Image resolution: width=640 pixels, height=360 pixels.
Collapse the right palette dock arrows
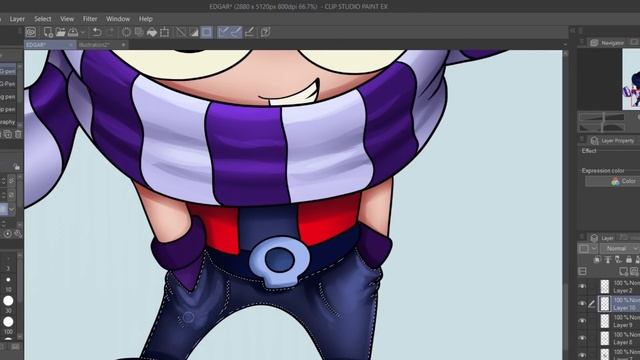point(573,31)
